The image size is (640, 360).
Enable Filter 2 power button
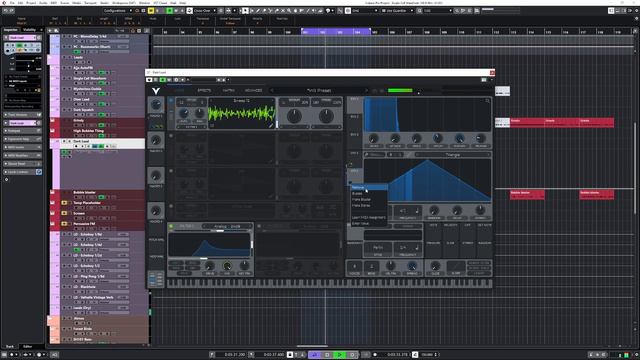tap(259, 226)
